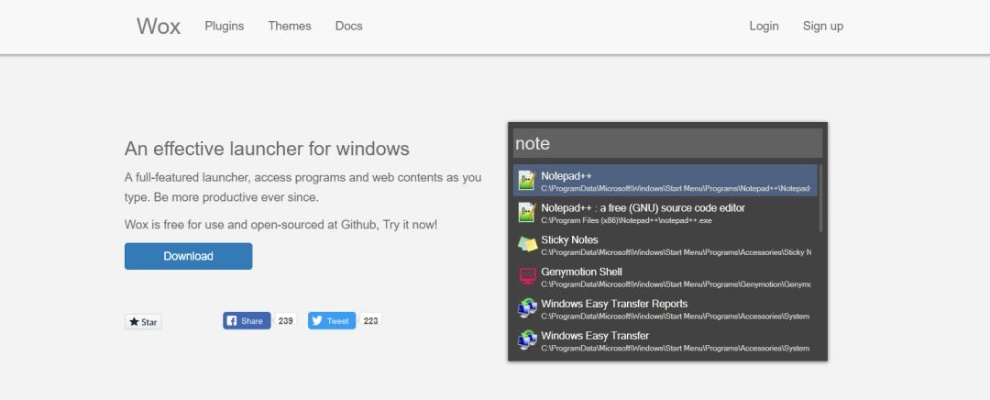This screenshot has width=990, height=400.
Task: Focus the launcher search field containing "note"
Action: pyautogui.click(x=667, y=144)
